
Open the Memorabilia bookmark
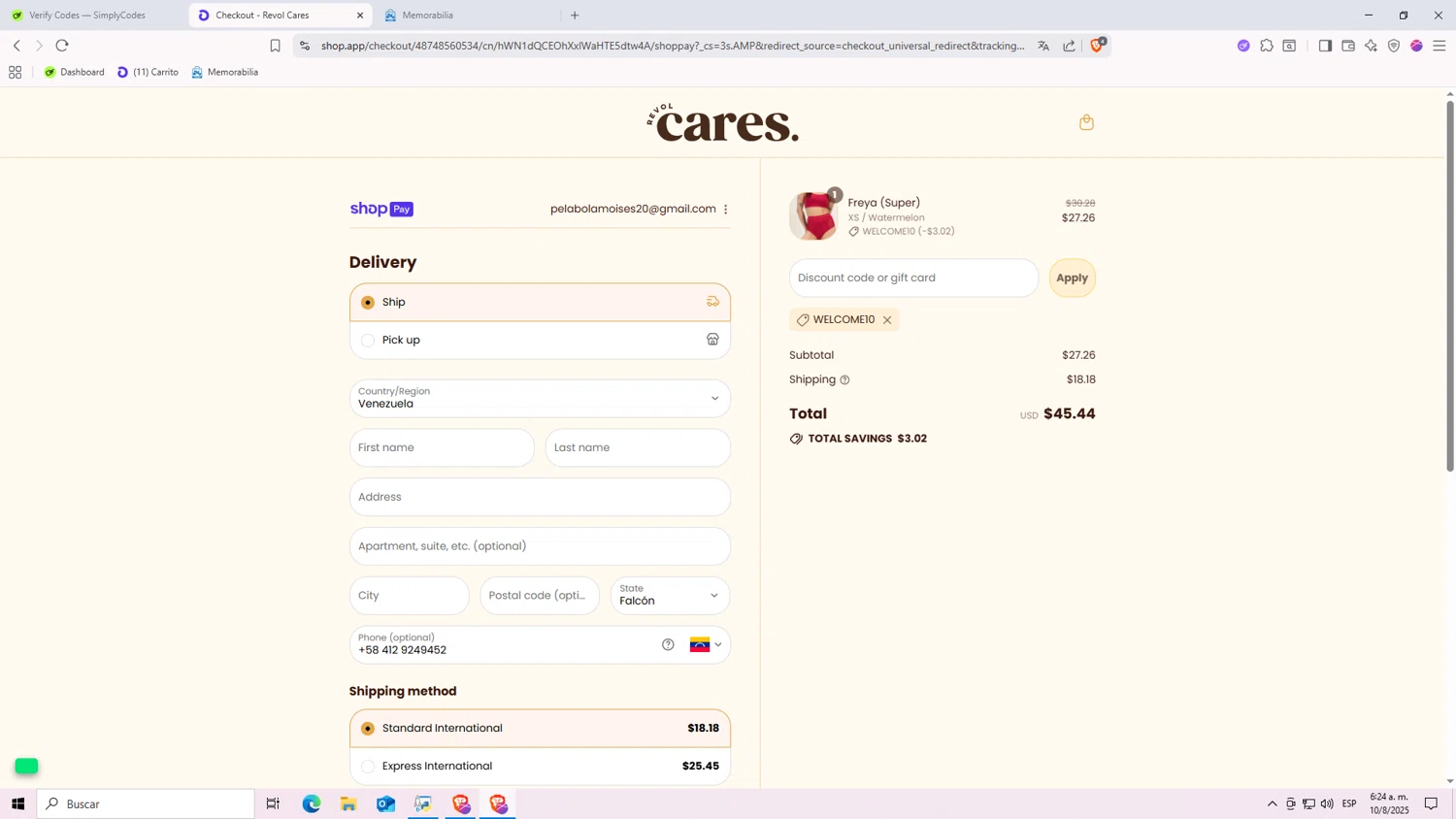pos(225,73)
